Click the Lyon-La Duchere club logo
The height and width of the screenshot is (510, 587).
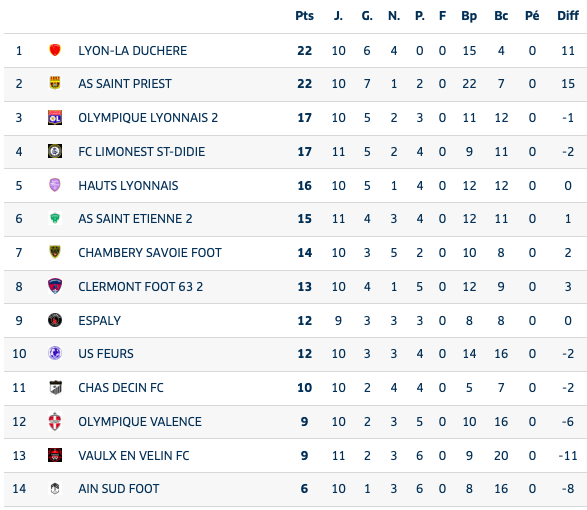[x=55, y=50]
